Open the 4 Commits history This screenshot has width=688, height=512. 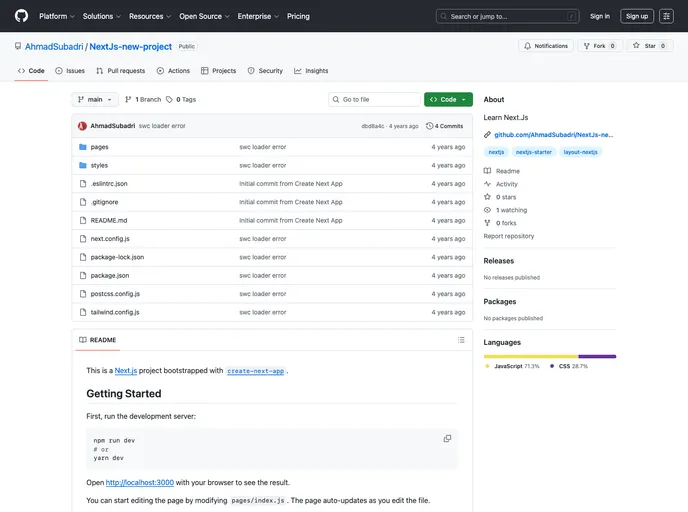[445, 126]
